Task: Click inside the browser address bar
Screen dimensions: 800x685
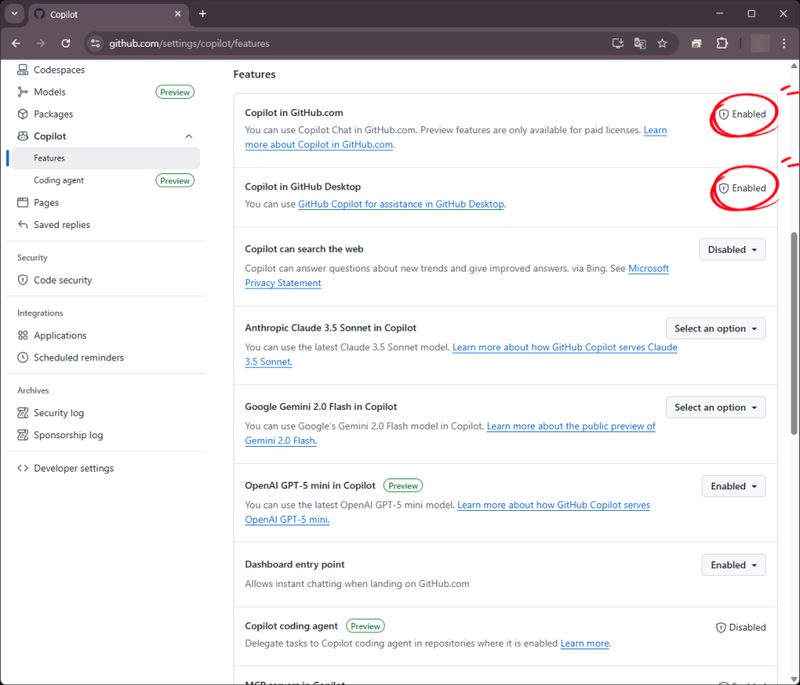Action: pos(300,43)
